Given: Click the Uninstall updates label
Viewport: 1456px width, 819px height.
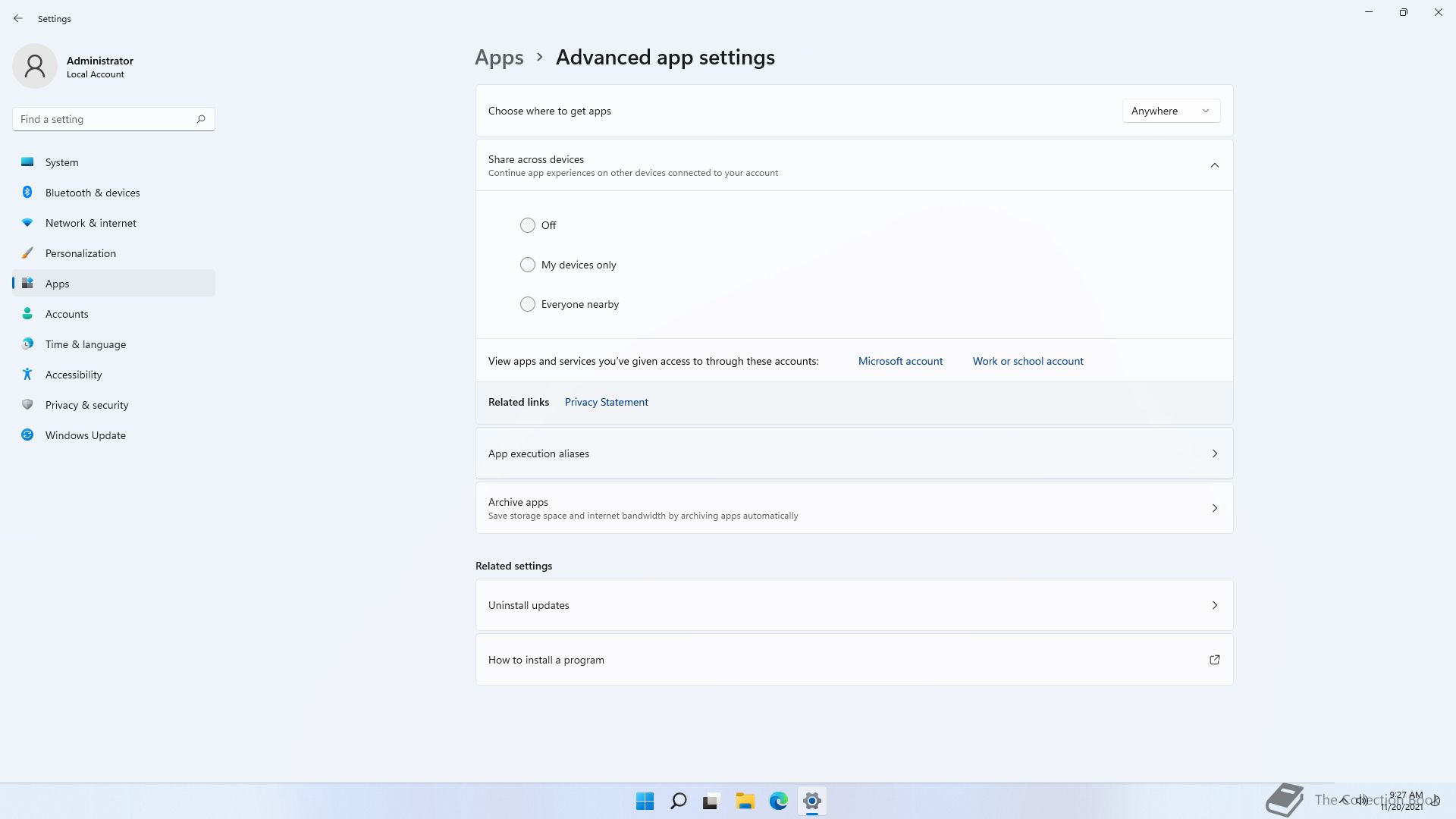Looking at the screenshot, I should [529, 605].
